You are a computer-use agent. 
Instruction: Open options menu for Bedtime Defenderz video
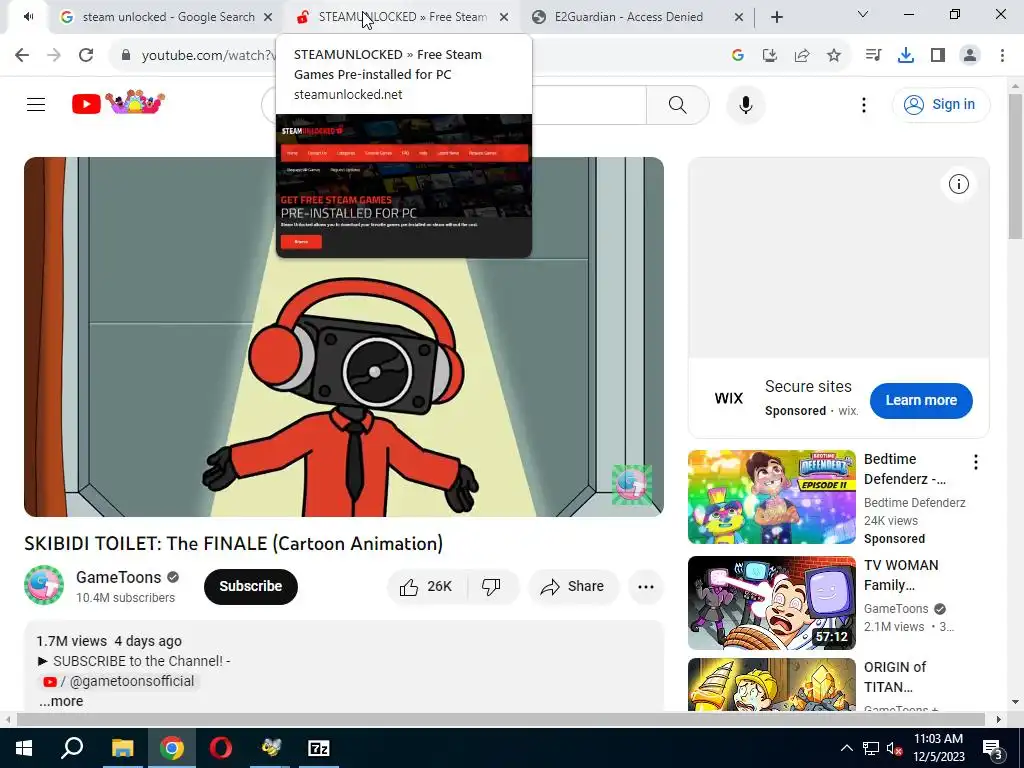(976, 462)
